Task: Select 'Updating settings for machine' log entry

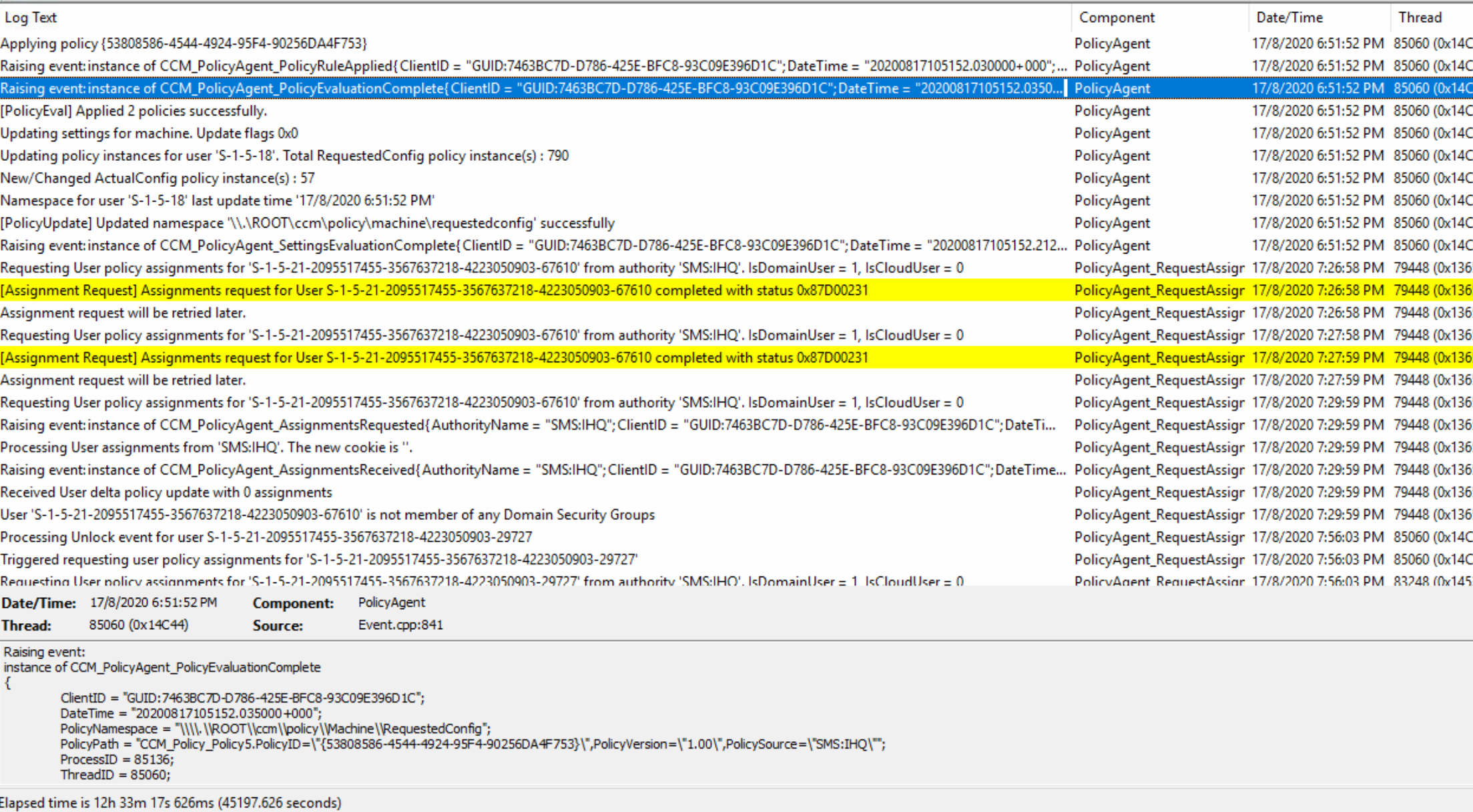Action: coord(149,133)
